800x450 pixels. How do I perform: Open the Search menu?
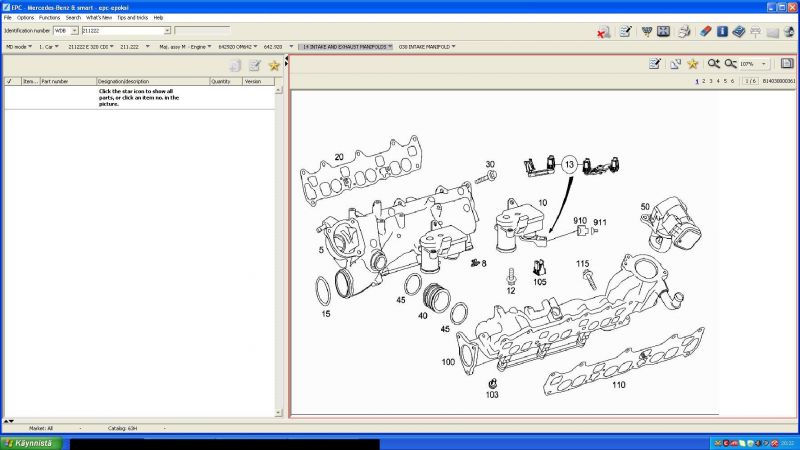point(73,17)
